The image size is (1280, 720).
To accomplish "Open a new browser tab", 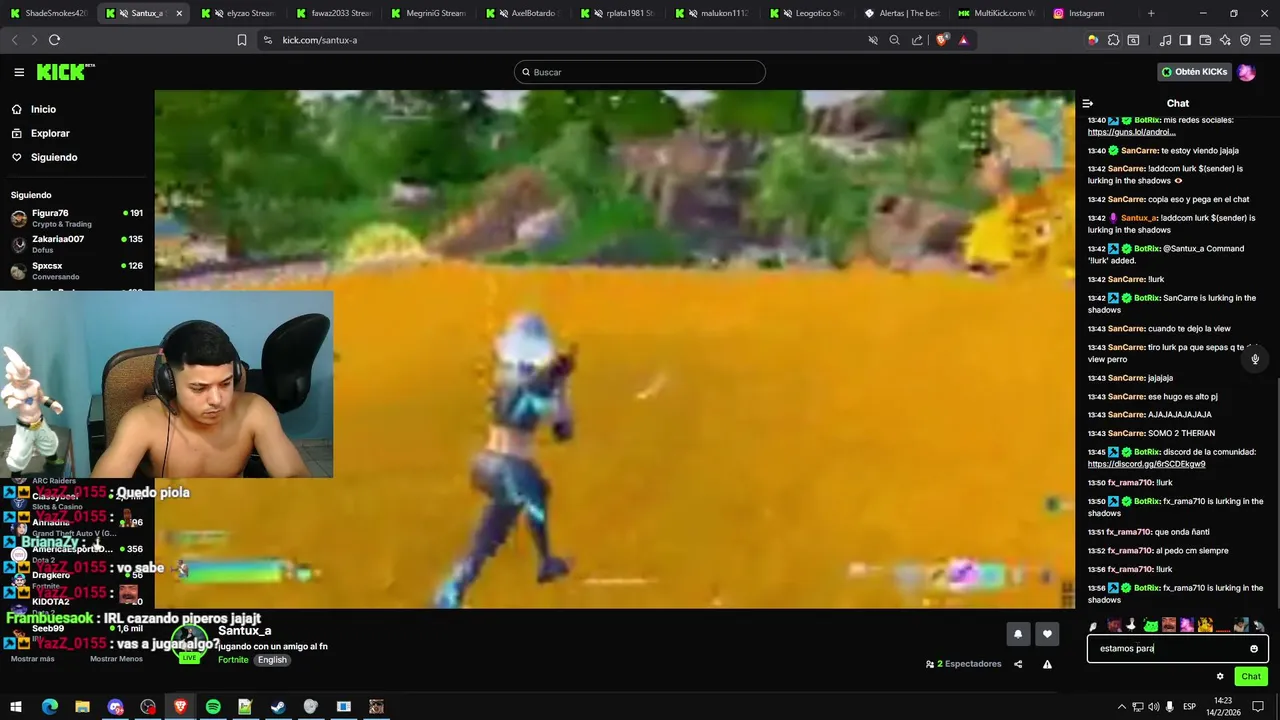I will pyautogui.click(x=1151, y=13).
